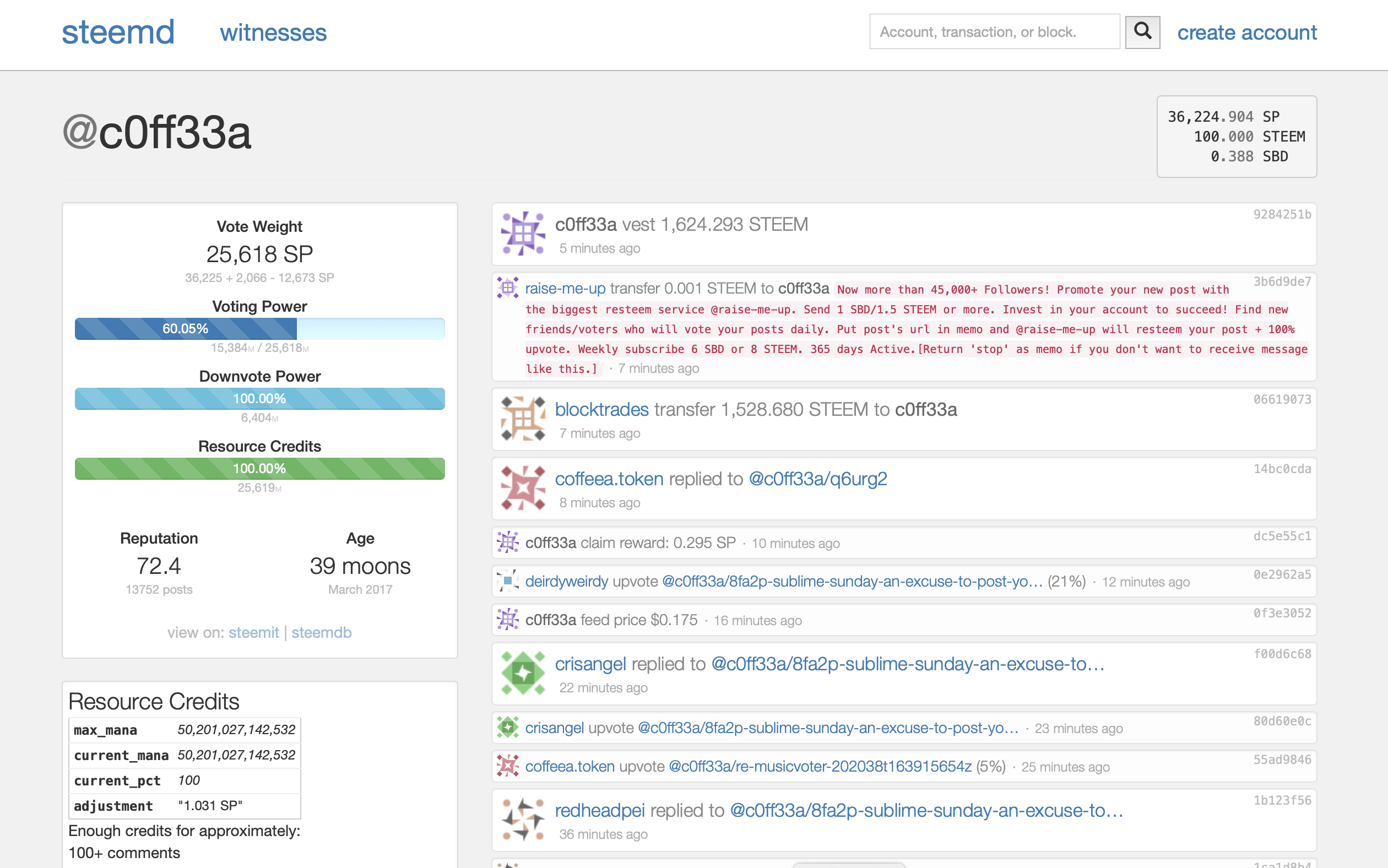
Task: Click the Voting Power 60.05% bar
Action: click(x=259, y=329)
